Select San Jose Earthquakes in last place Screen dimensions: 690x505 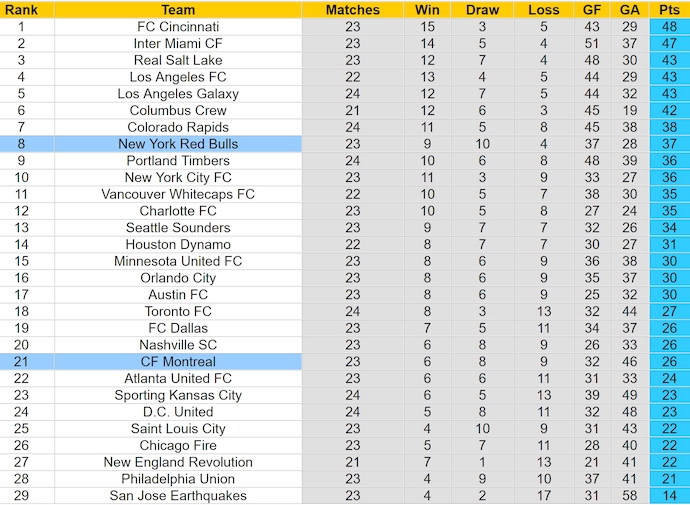[x=178, y=496]
